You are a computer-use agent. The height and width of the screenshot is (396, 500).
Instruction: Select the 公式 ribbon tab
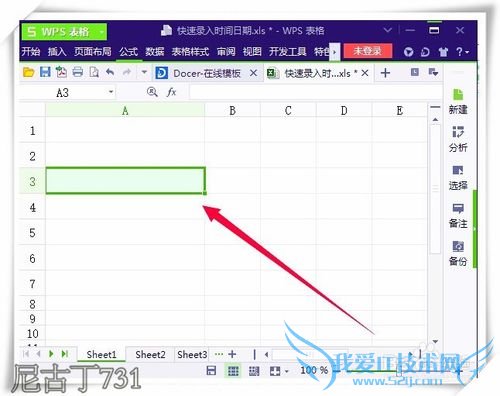129,51
